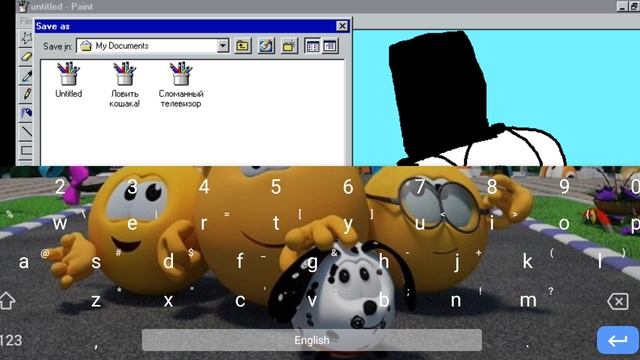Select the Rectangle tool in Paint
The width and height of the screenshot is (640, 360).
point(26,150)
